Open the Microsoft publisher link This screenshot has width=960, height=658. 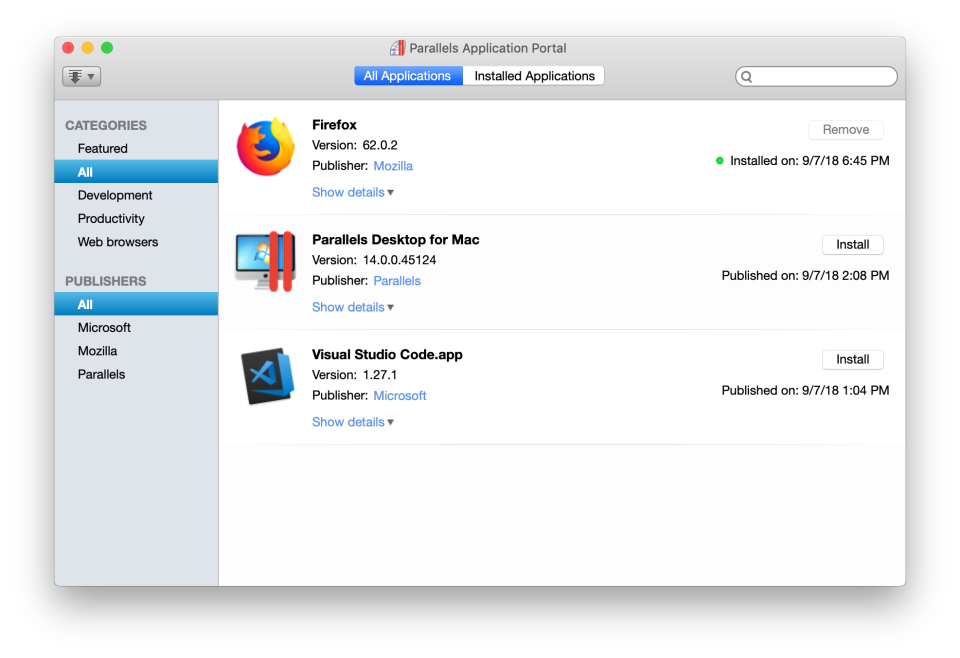click(x=400, y=395)
